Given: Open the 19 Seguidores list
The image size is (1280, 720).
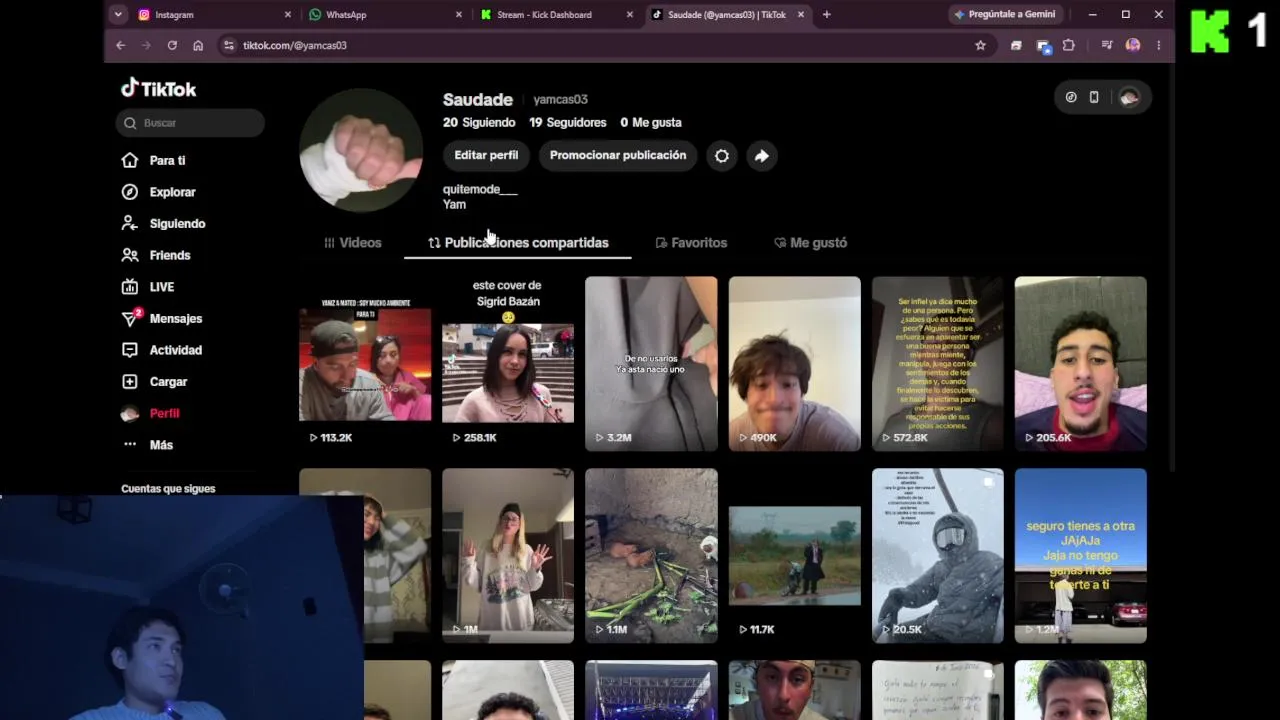Looking at the screenshot, I should pyautogui.click(x=568, y=122).
